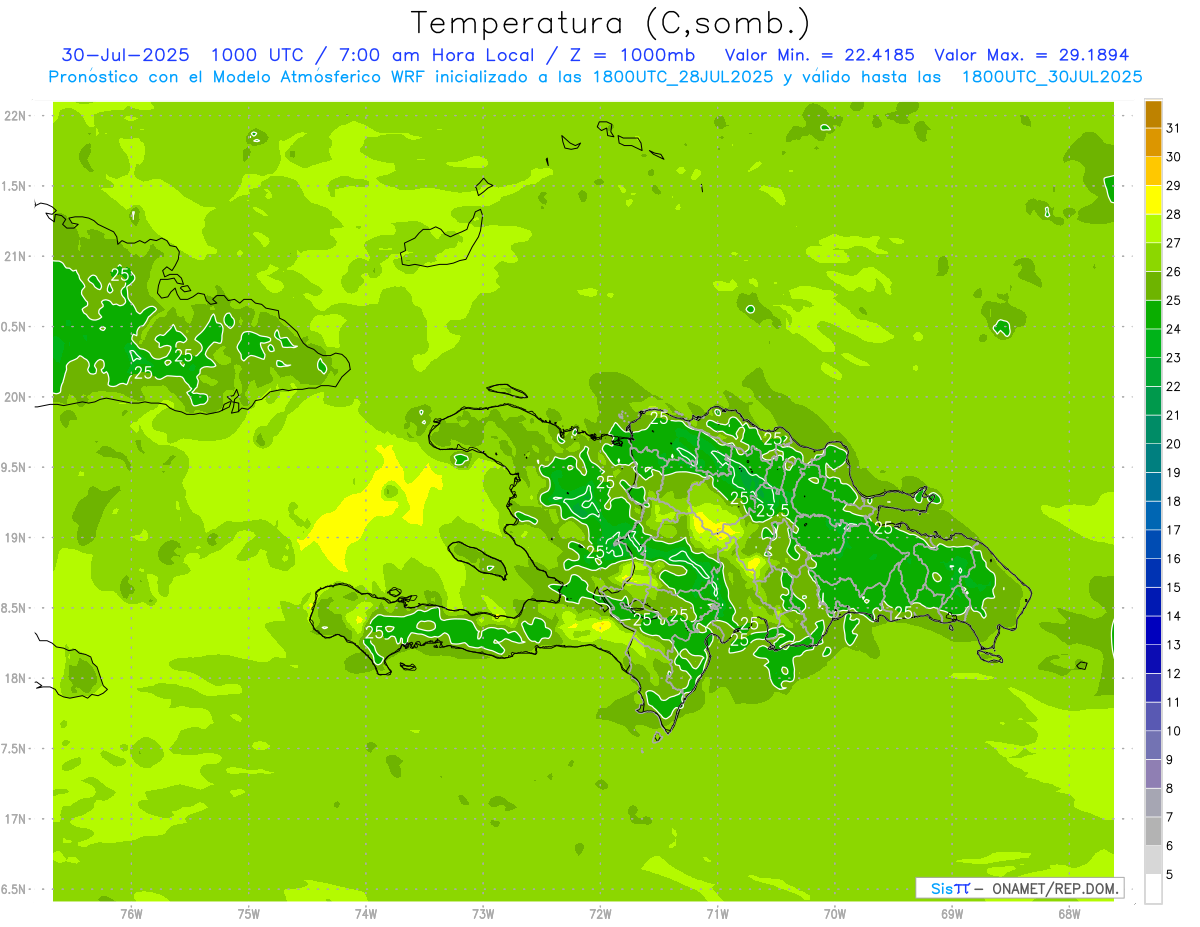Click teal legend band between 19 and 20
Screen dimensions: 1200x927
tap(1153, 458)
